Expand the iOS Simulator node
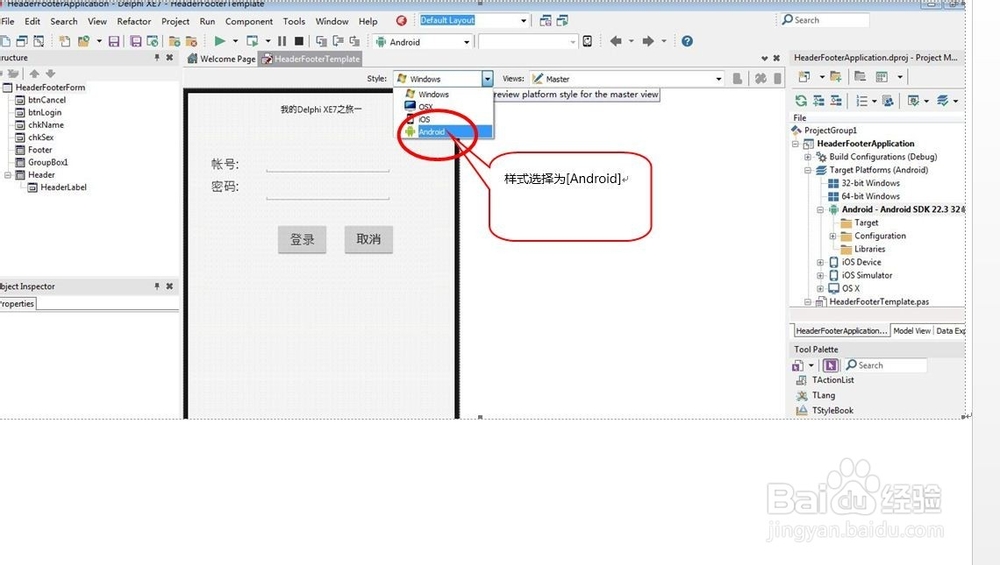1000x565 pixels. pyautogui.click(x=820, y=275)
